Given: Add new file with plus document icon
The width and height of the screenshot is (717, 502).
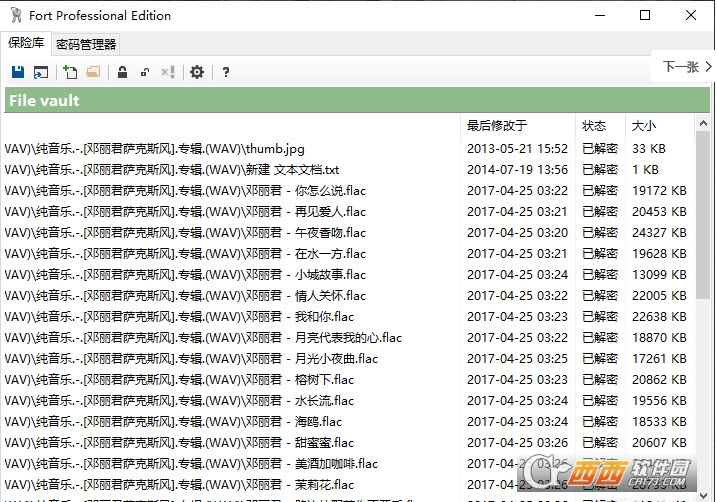Looking at the screenshot, I should (70, 72).
